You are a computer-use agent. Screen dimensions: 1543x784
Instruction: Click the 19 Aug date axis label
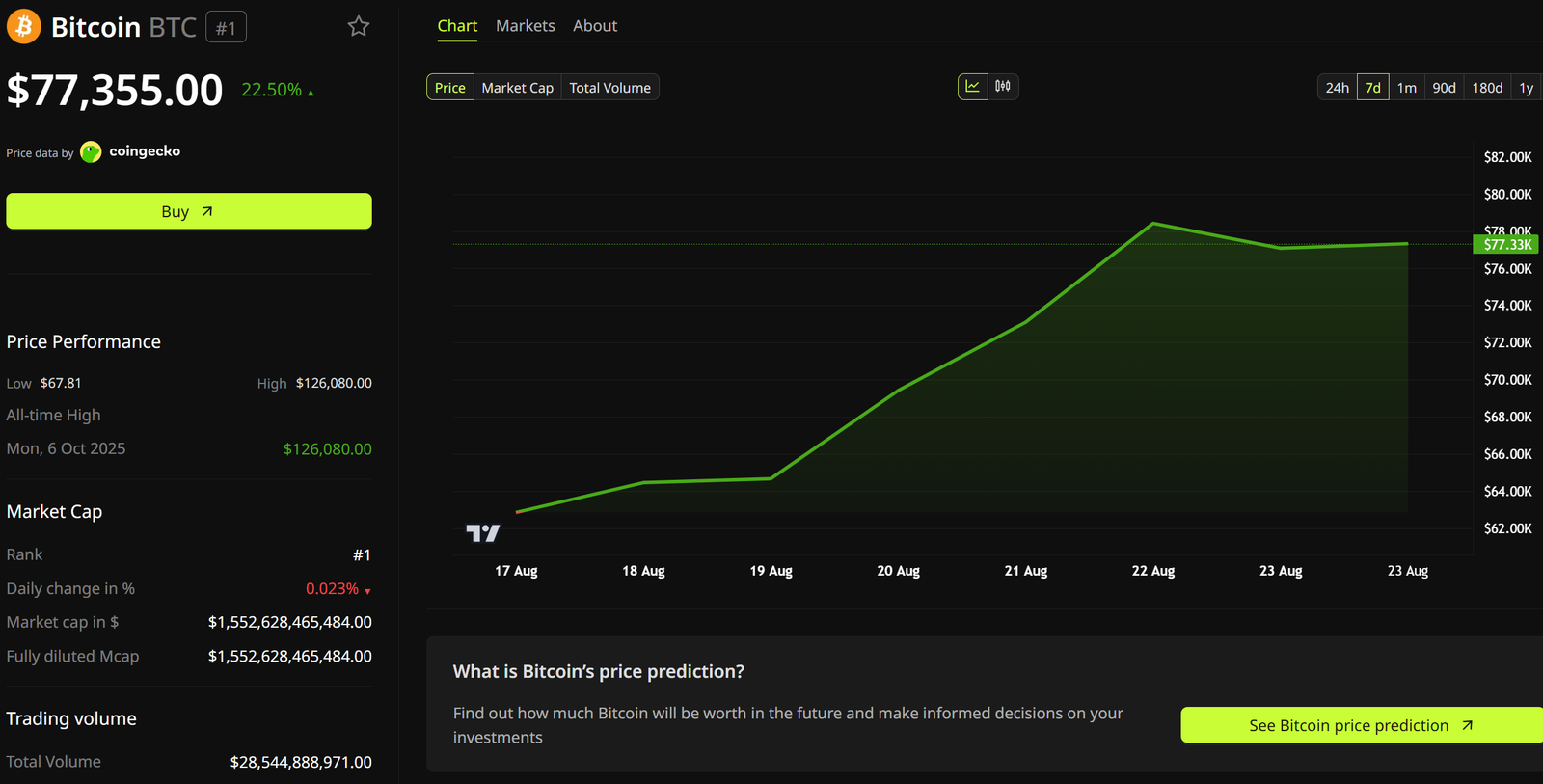click(x=771, y=571)
